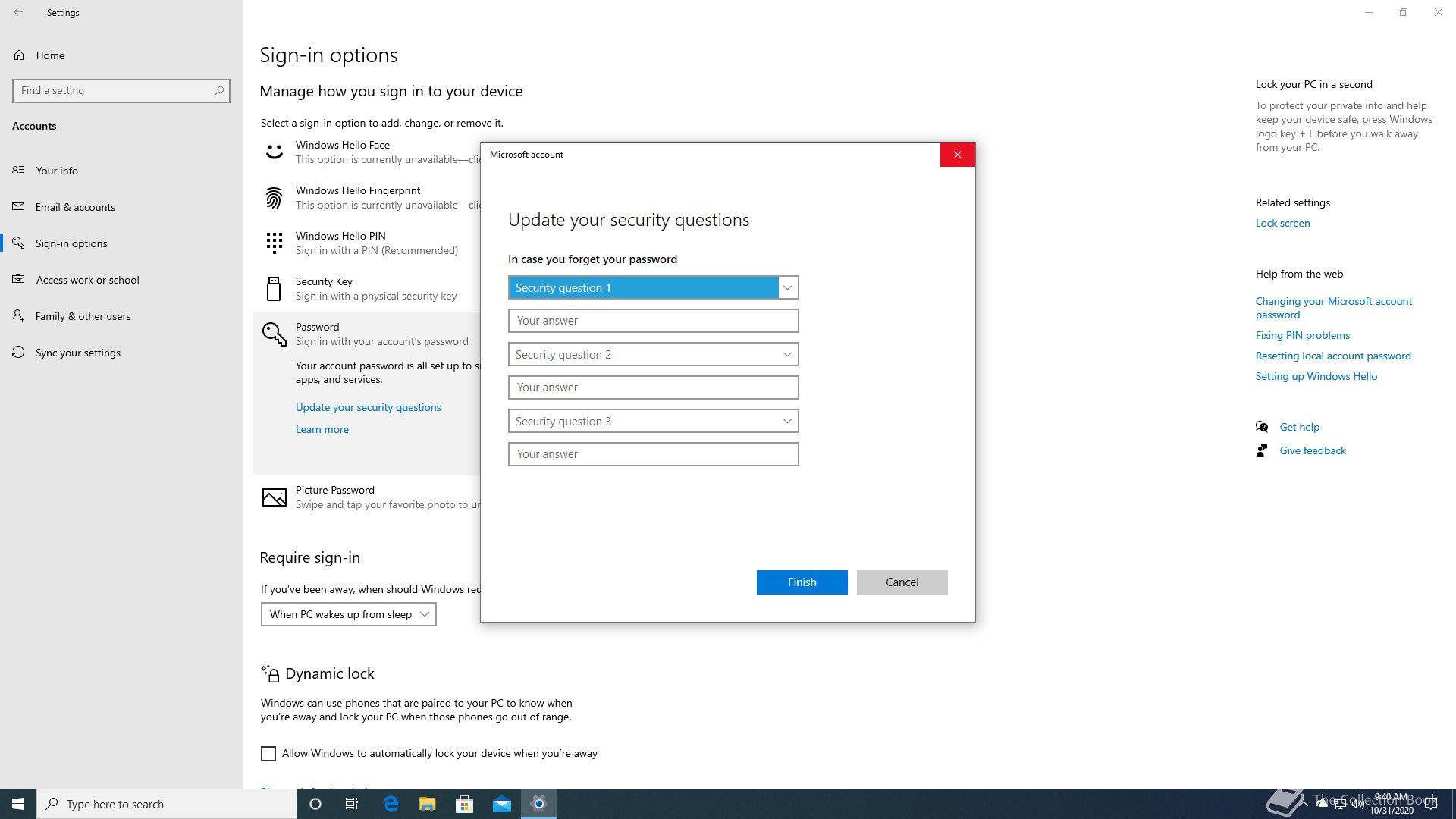Click the Windows Hello PIN keypad icon
Viewport: 1456px width, 819px height.
[274, 243]
